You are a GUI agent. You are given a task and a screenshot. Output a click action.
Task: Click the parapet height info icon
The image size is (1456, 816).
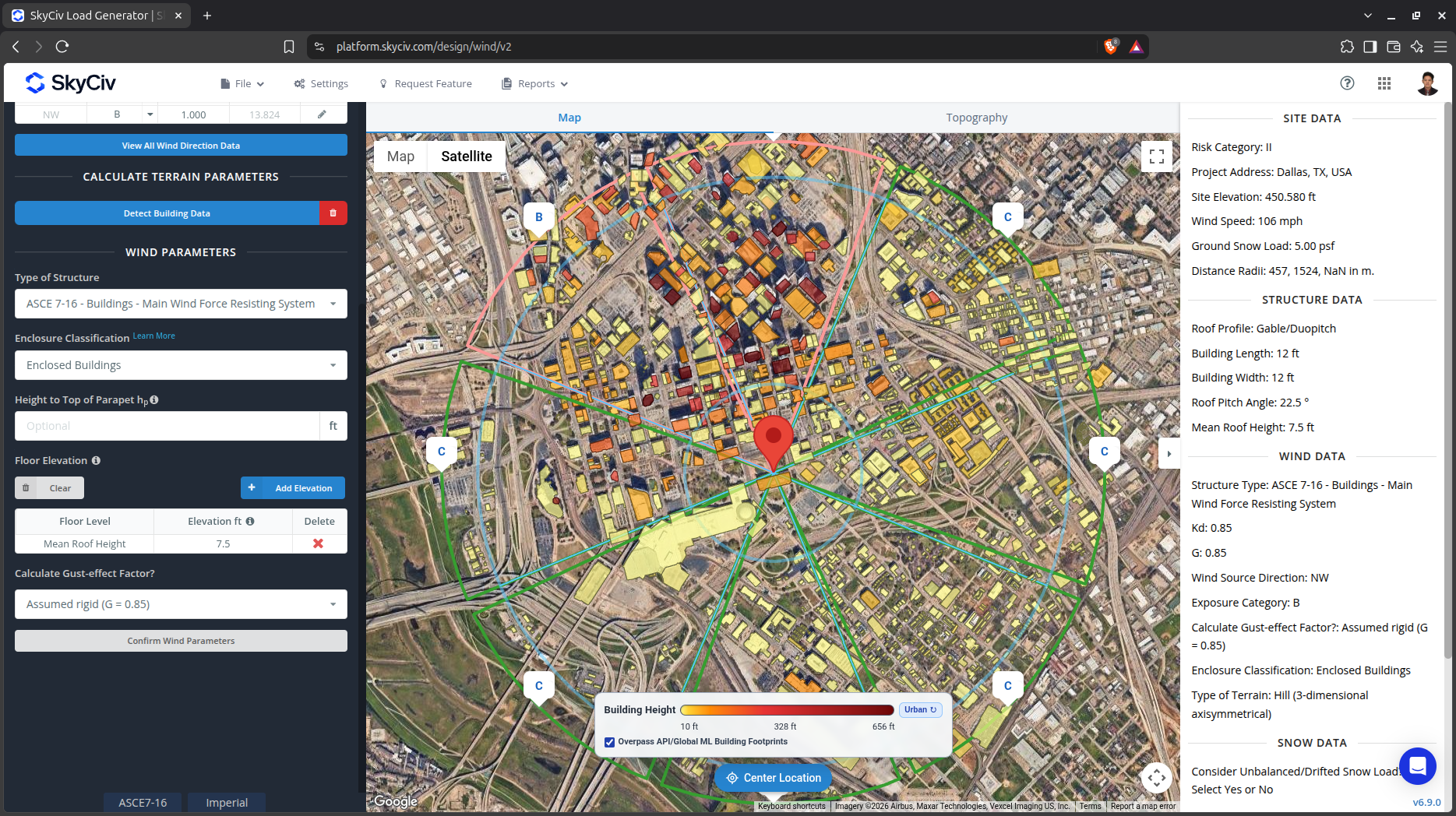pos(154,399)
